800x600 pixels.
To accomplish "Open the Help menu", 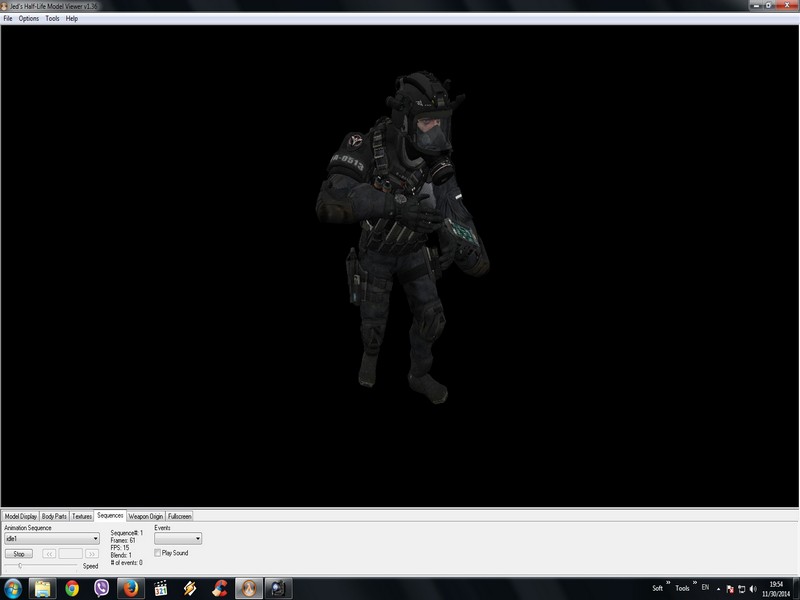I will click(x=72, y=18).
